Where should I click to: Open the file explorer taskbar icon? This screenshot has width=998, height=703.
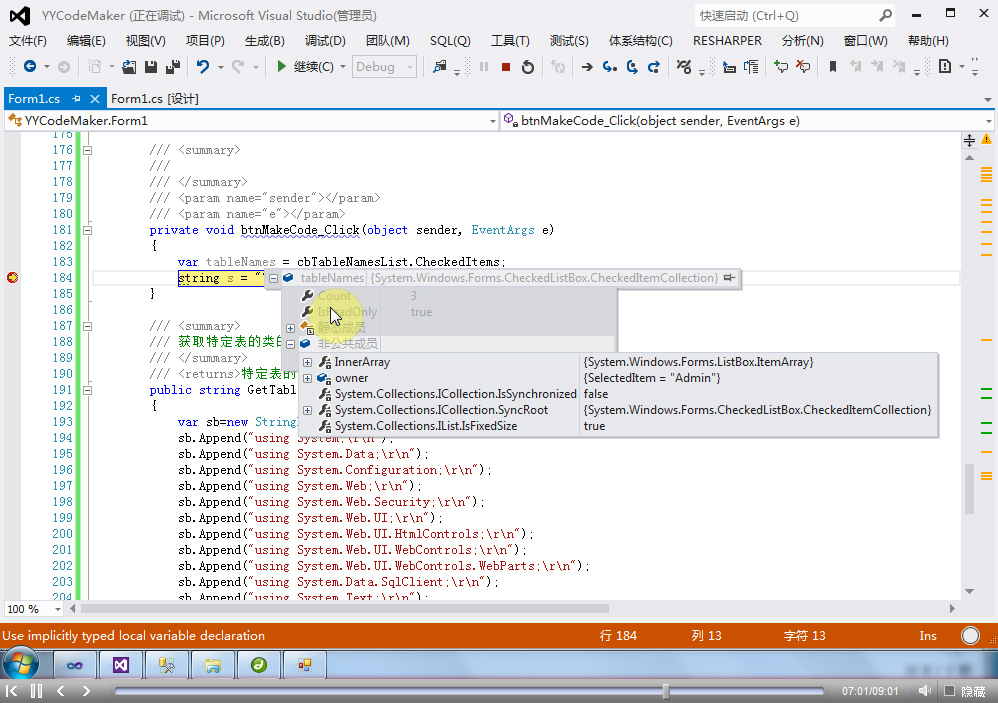[x=213, y=665]
